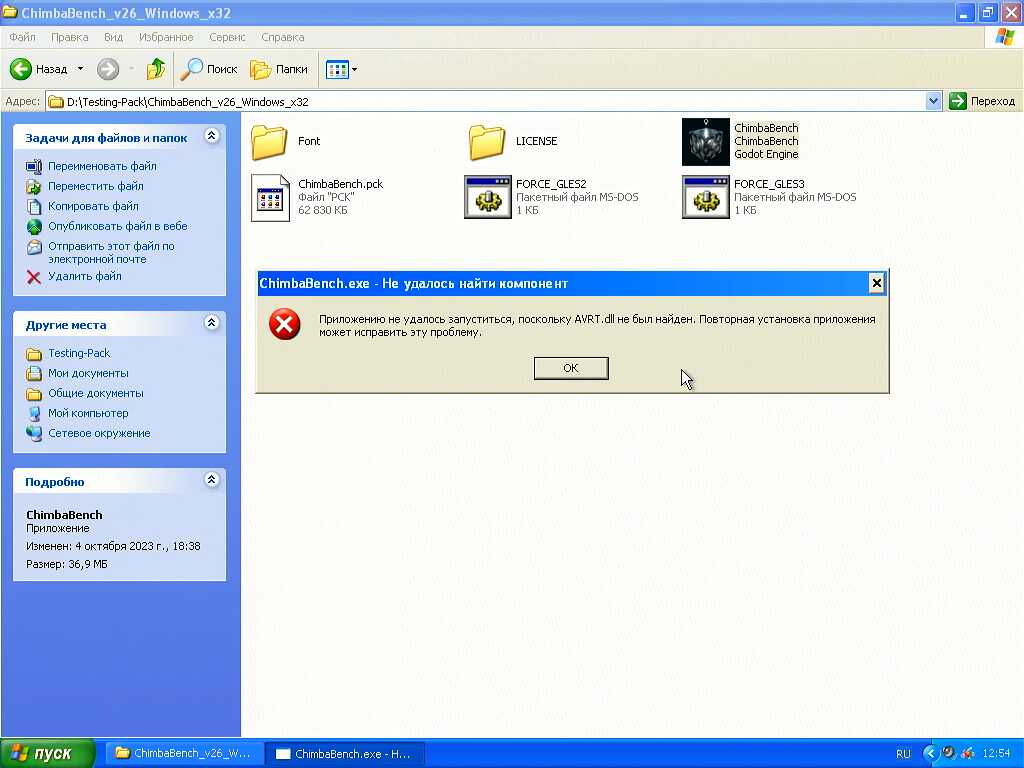1024x768 pixels.
Task: Open Поиск search in toolbar
Action: (209, 69)
